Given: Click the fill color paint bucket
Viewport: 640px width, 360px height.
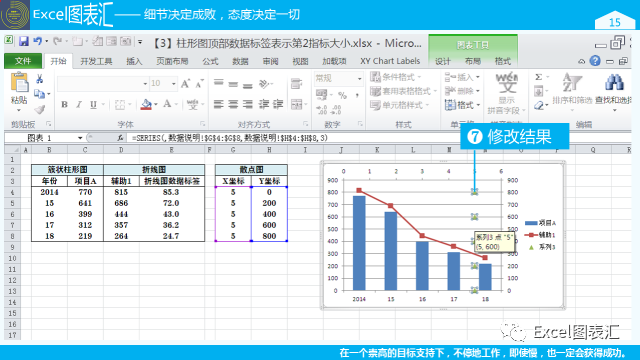Looking at the screenshot, I should (x=146, y=104).
